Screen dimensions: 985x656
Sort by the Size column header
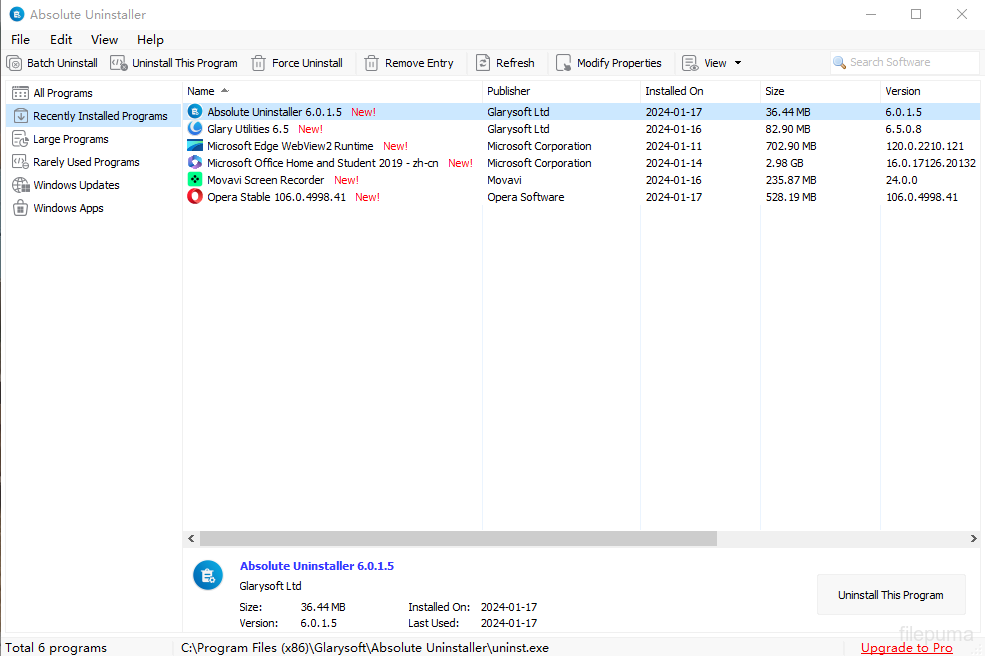[x=820, y=91]
